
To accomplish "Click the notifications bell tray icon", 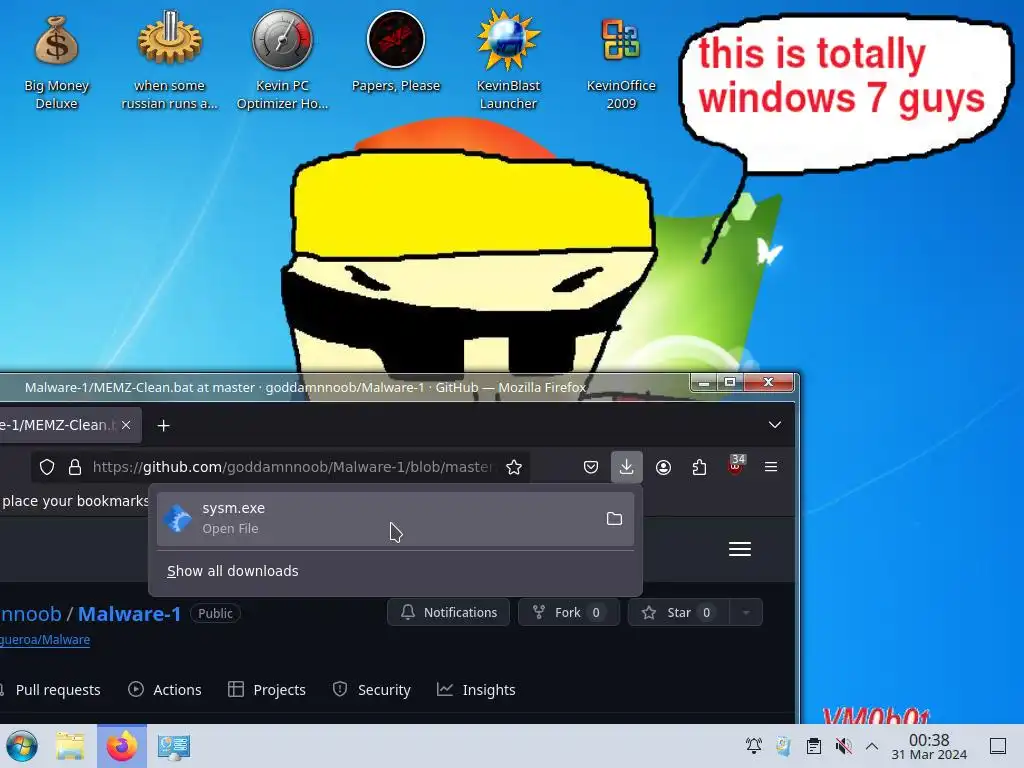I will [x=754, y=745].
